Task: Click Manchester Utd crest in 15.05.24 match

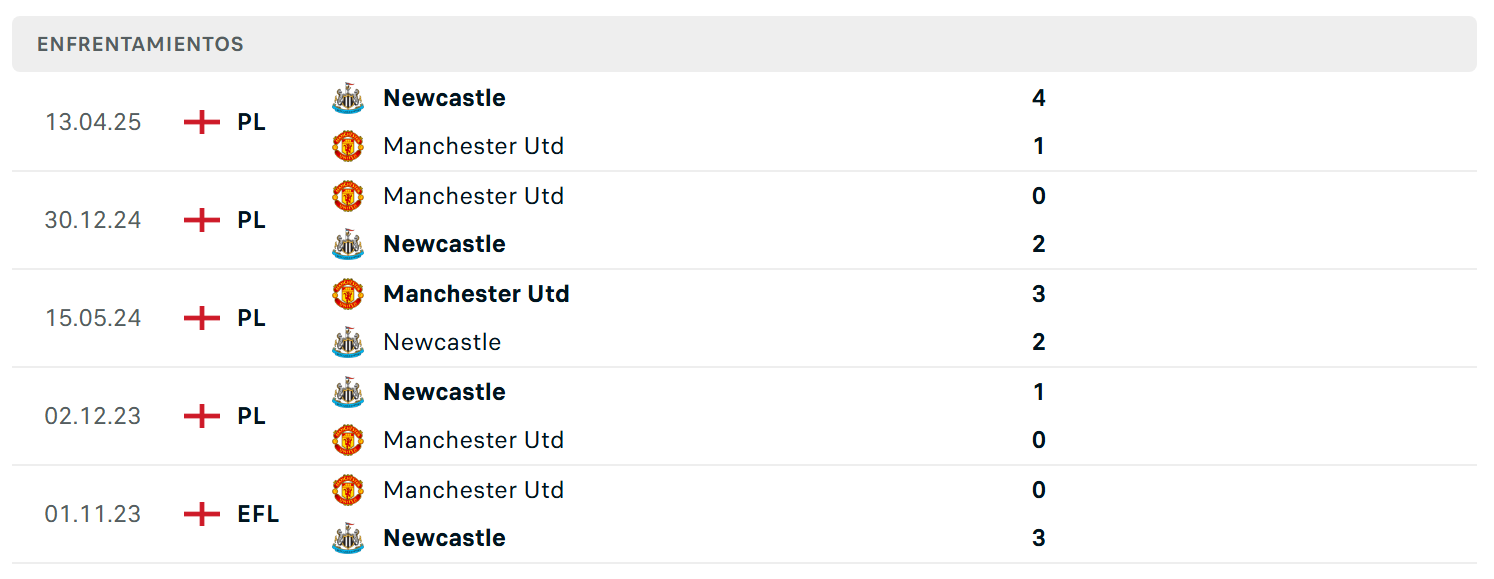Action: (x=347, y=294)
